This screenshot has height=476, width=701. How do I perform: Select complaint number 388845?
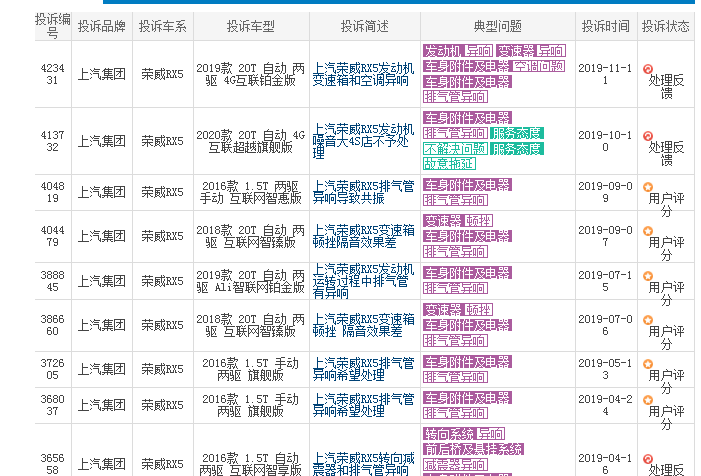52,281
